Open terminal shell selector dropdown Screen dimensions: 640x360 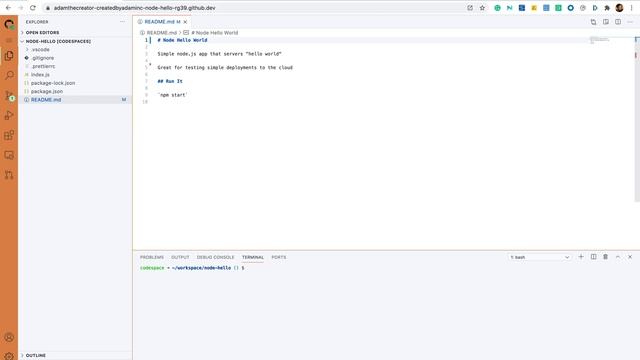click(539, 257)
